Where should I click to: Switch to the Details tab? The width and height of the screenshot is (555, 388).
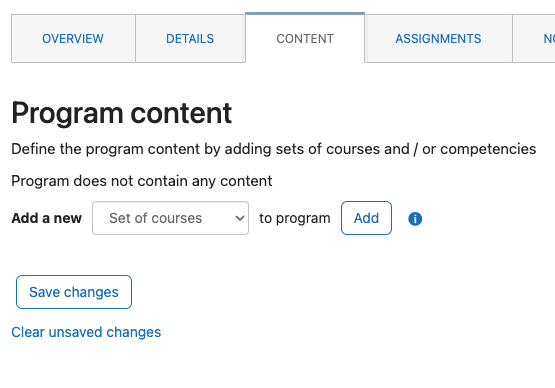[190, 39]
